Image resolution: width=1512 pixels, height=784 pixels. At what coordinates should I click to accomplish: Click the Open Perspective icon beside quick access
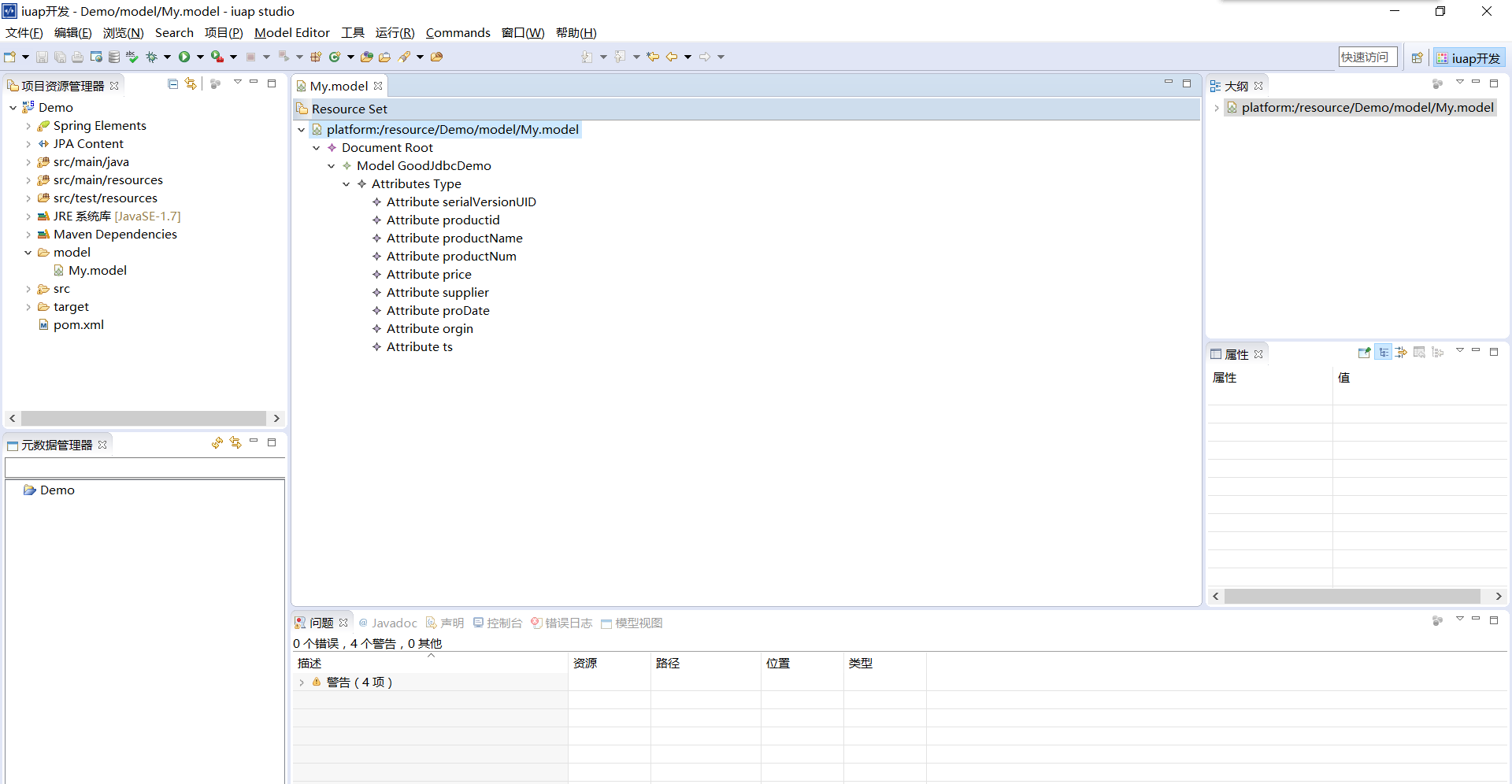(1417, 57)
